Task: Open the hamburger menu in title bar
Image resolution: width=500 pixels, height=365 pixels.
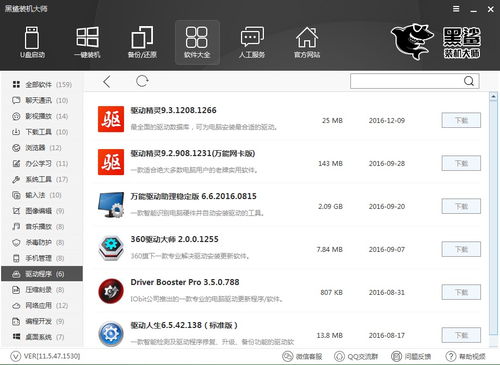Action: click(456, 9)
